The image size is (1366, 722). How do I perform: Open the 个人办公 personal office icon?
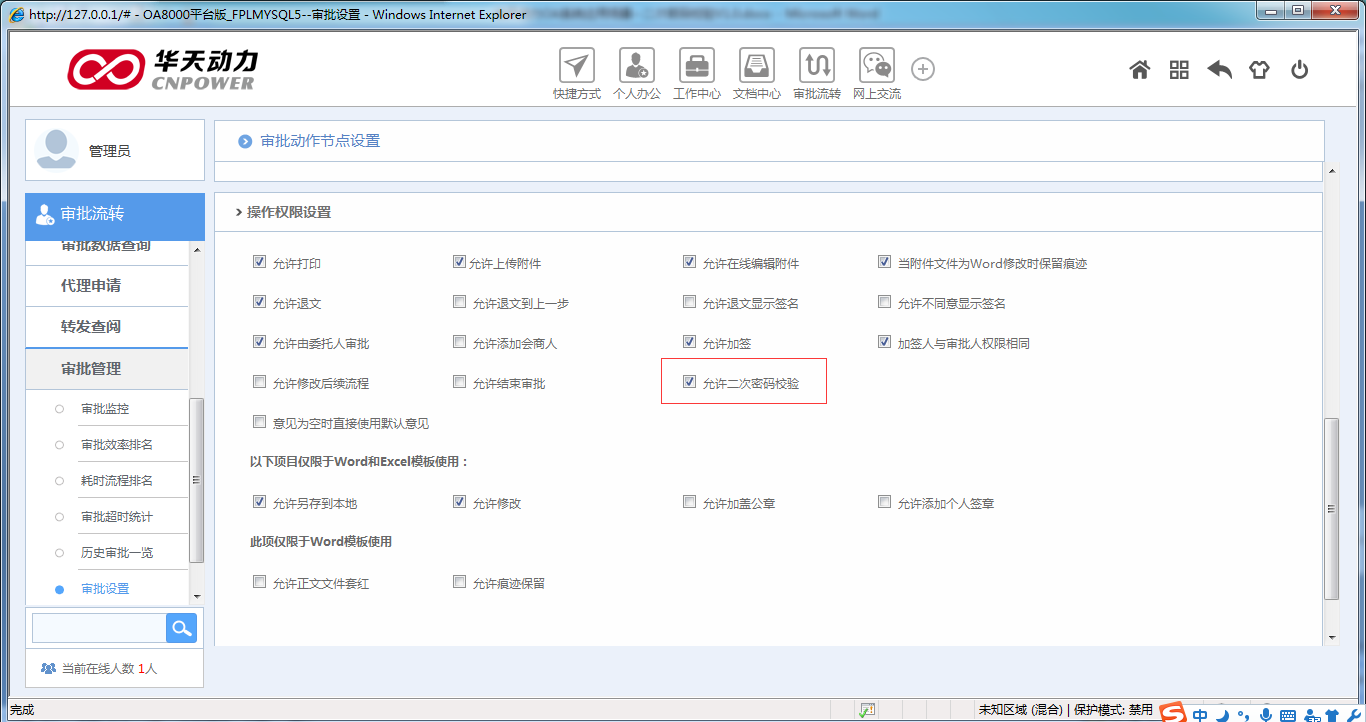[636, 67]
